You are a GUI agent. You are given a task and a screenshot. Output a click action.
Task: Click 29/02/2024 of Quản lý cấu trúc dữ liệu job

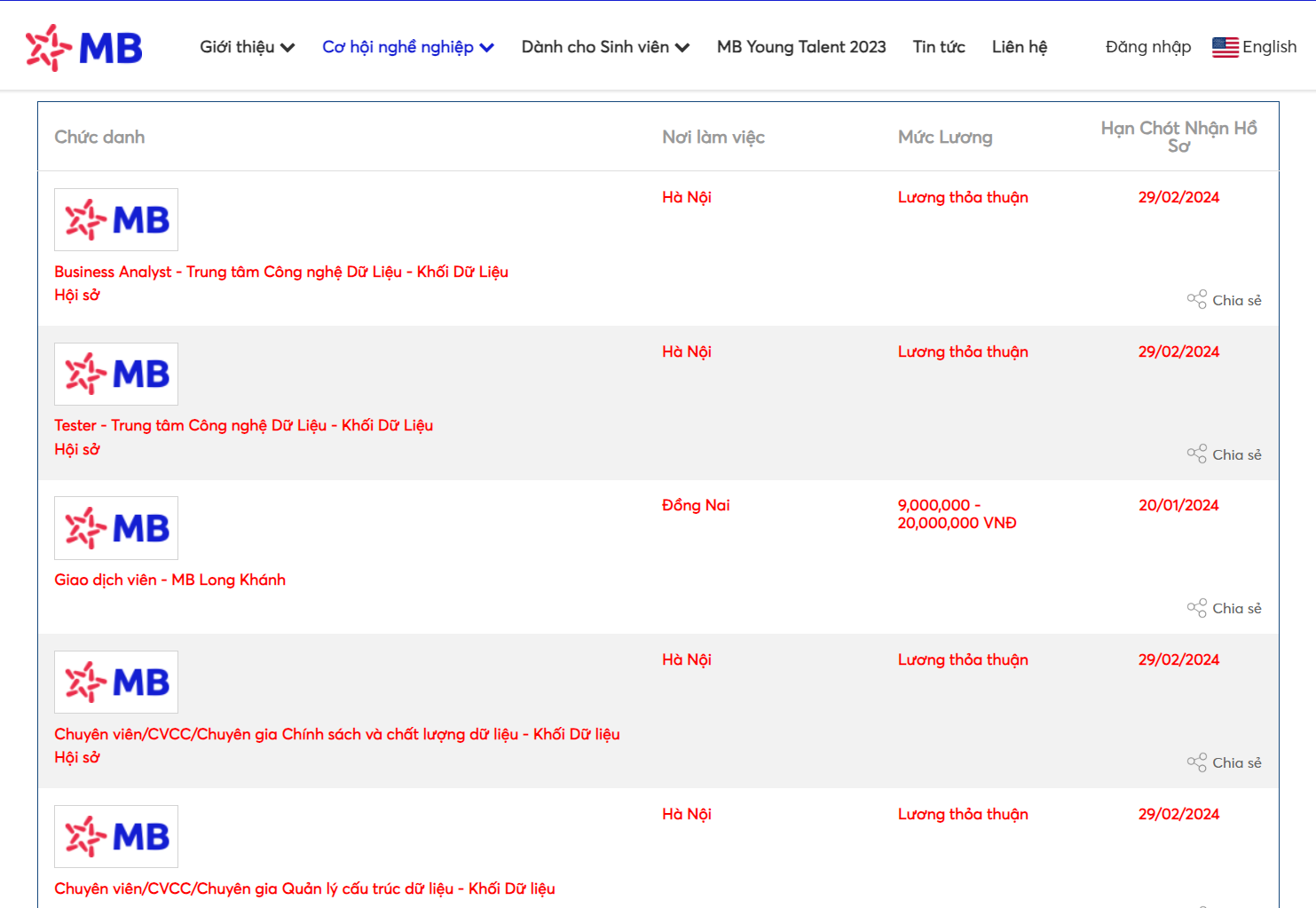1178,814
